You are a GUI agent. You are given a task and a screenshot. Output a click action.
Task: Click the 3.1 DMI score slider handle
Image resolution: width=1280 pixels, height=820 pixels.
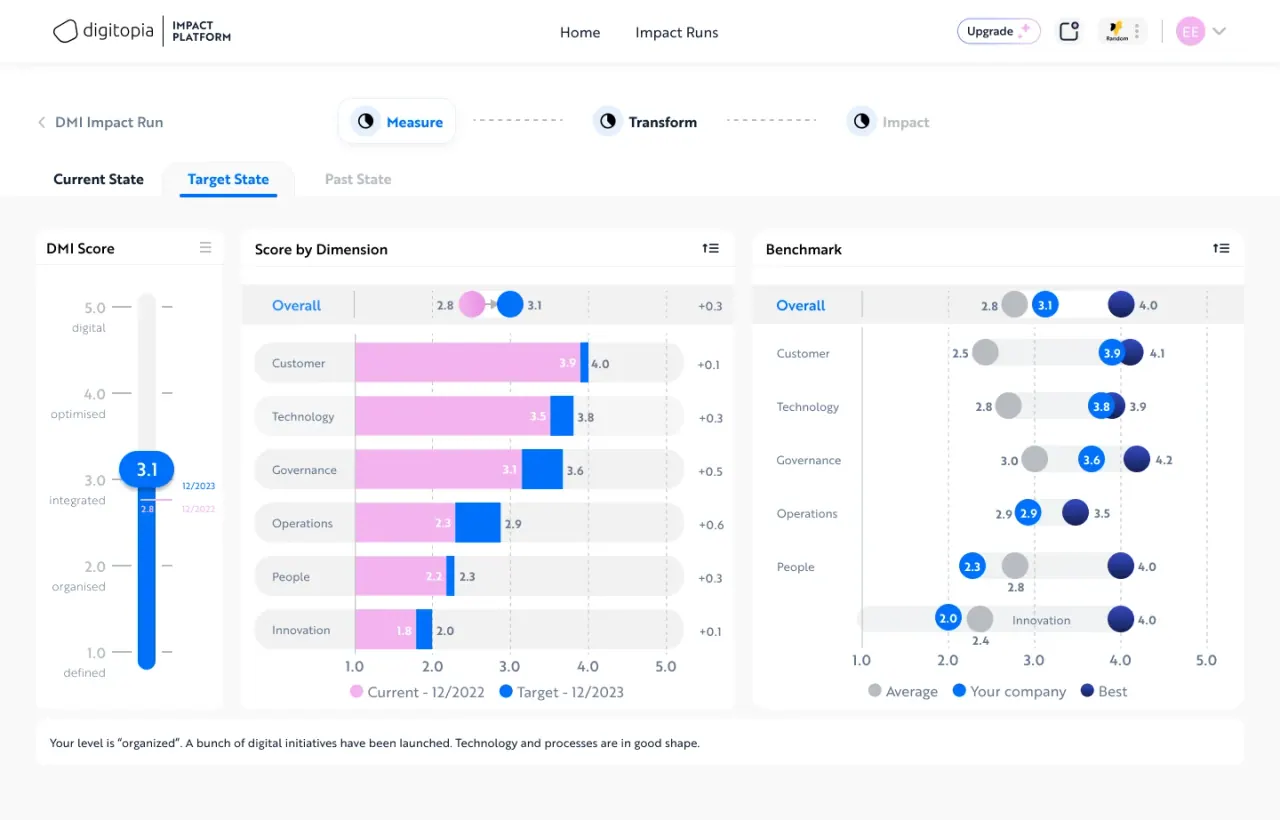click(x=147, y=469)
